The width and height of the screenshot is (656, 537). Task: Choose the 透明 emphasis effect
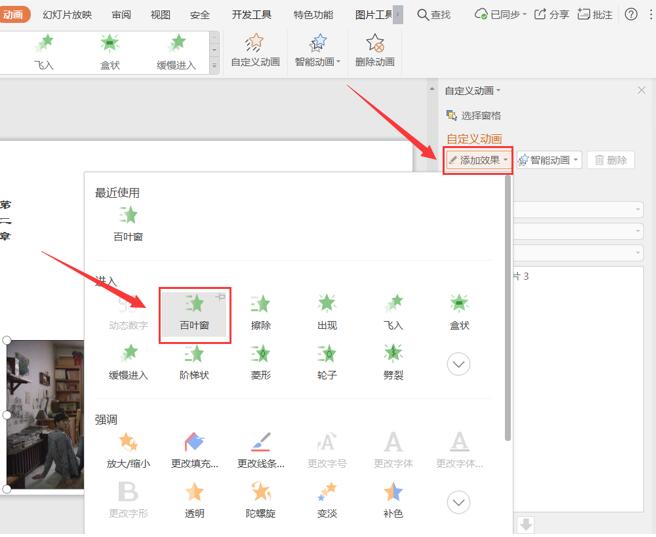(x=195, y=501)
